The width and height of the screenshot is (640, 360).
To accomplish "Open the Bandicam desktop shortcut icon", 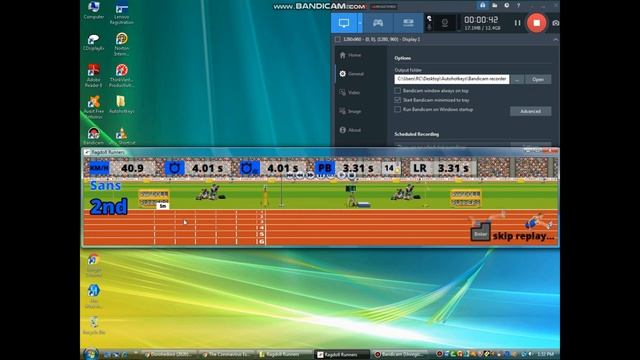I will tap(93, 136).
